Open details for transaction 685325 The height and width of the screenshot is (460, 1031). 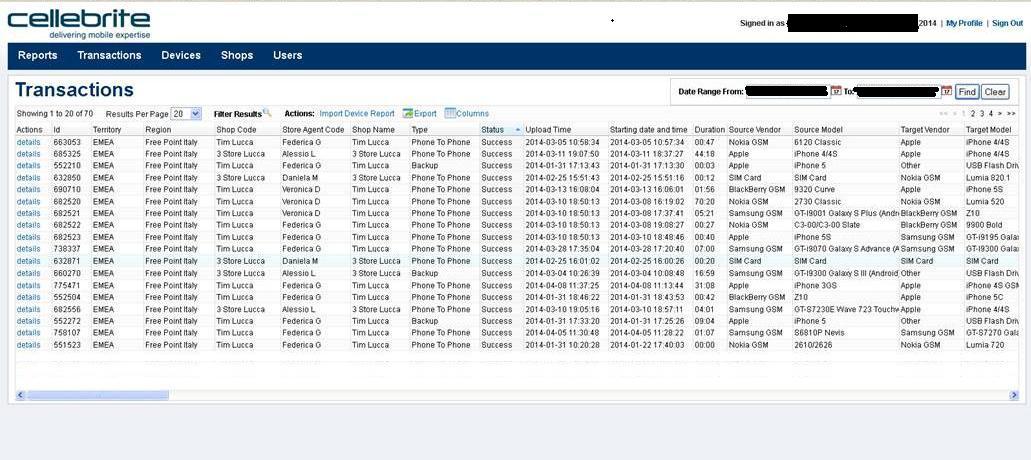[28, 154]
